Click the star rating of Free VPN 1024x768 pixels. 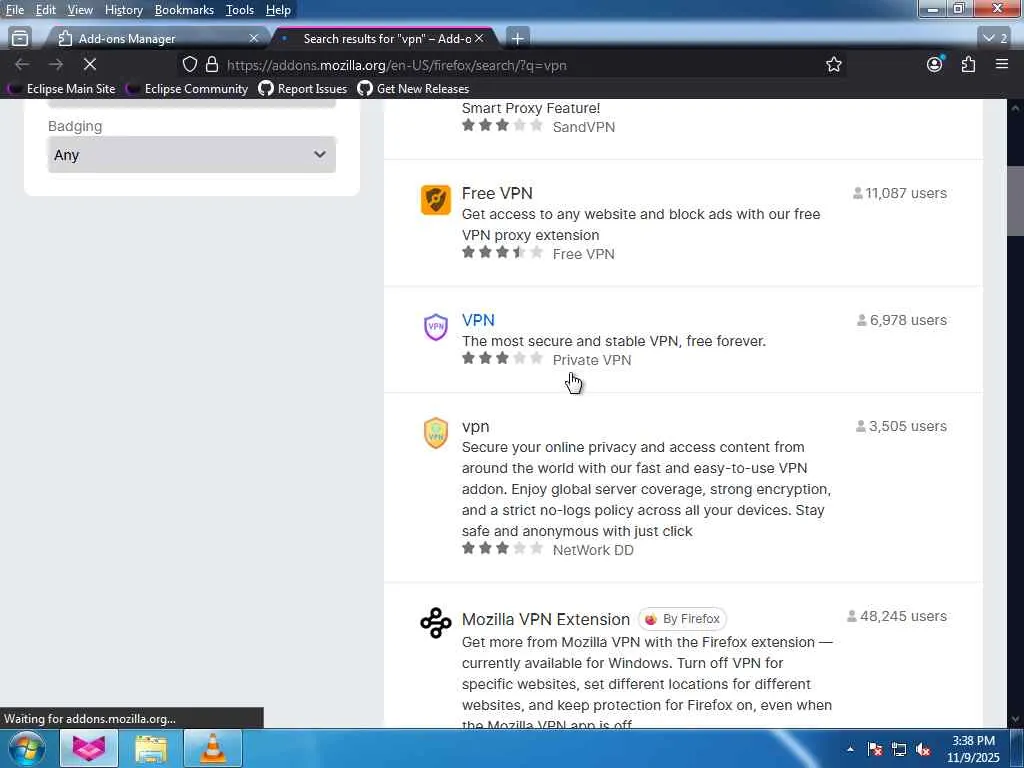point(502,253)
